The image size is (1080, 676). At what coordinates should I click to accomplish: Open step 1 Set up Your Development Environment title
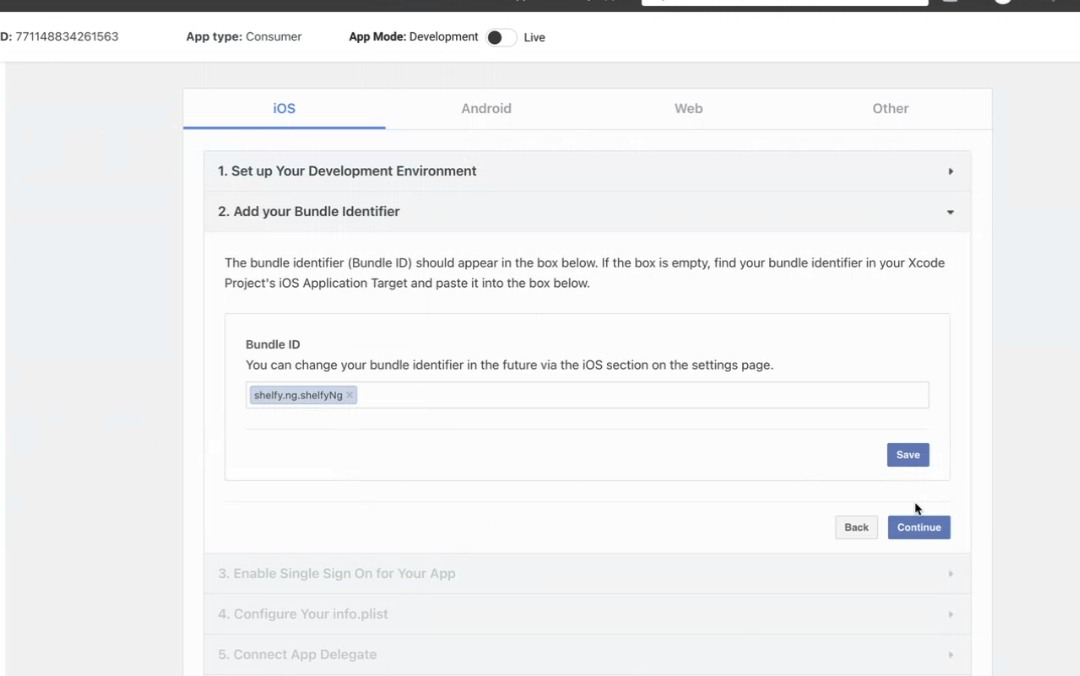(x=347, y=171)
